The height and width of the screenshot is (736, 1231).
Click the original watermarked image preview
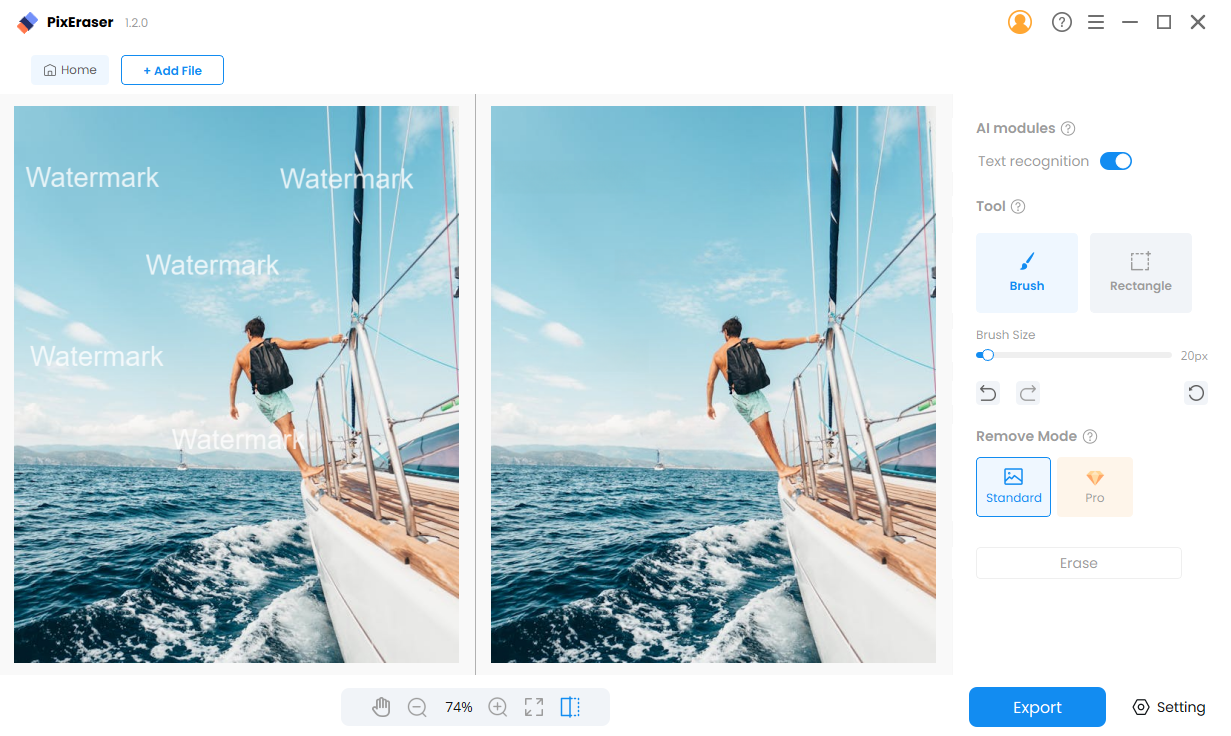click(236, 384)
